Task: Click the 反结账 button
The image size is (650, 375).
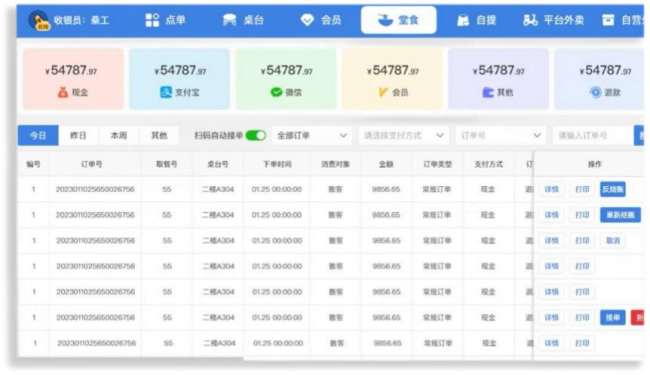Action: [x=613, y=189]
